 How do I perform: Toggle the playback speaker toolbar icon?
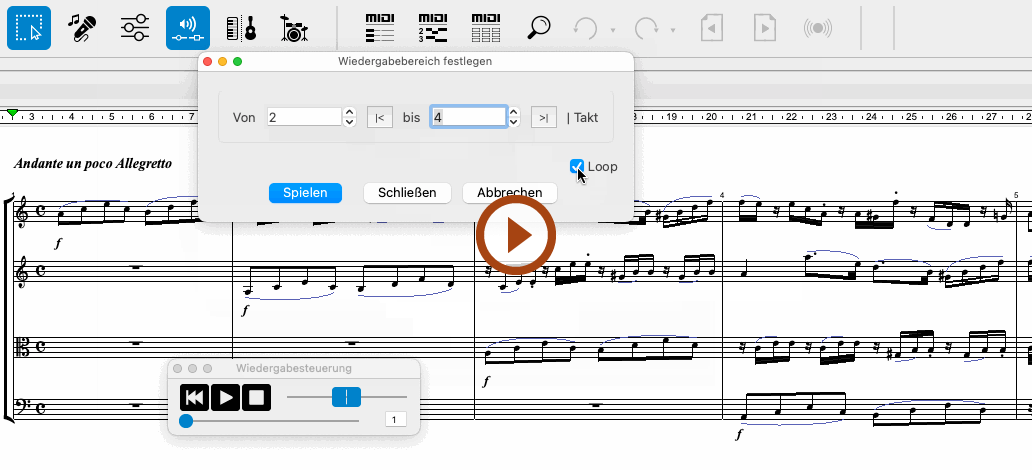point(188,28)
